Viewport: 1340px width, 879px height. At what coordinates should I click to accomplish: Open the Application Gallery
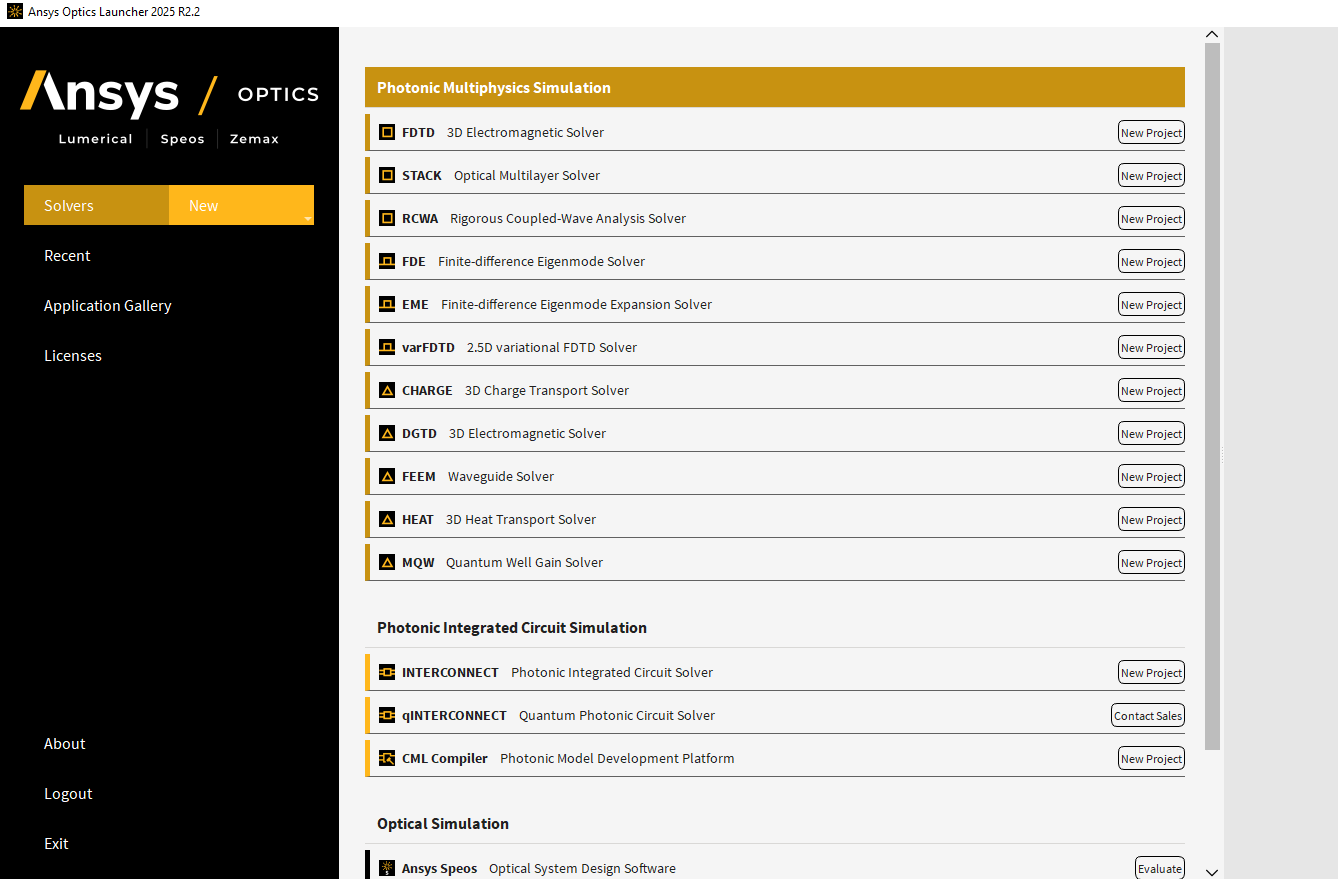point(108,306)
